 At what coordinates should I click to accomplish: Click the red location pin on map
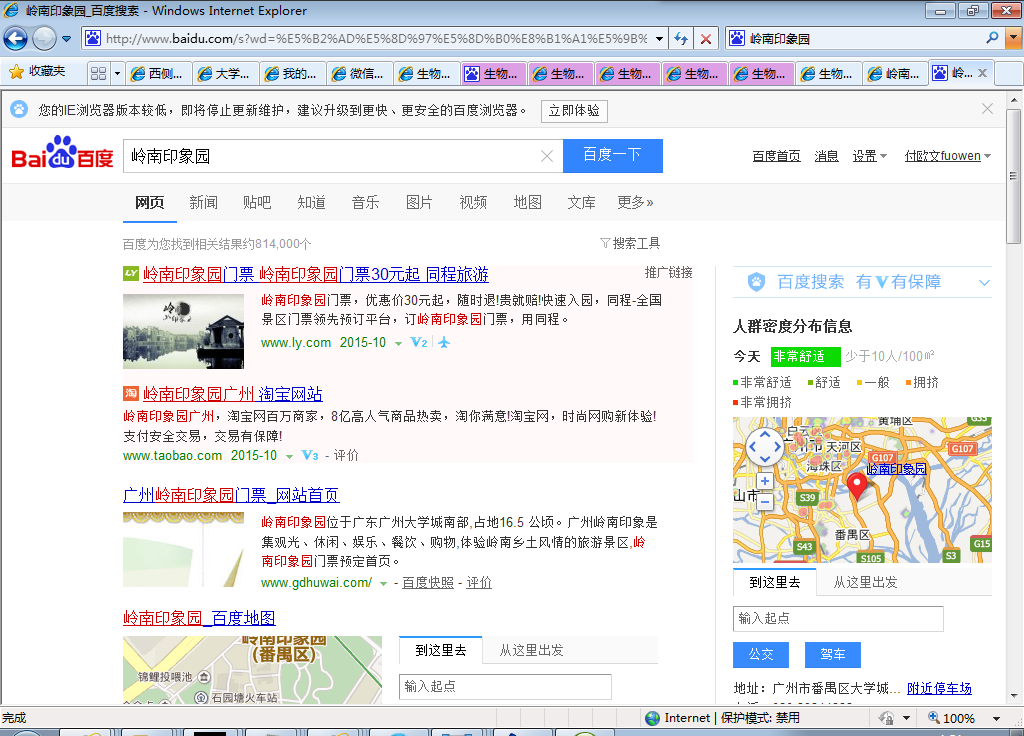(x=857, y=485)
